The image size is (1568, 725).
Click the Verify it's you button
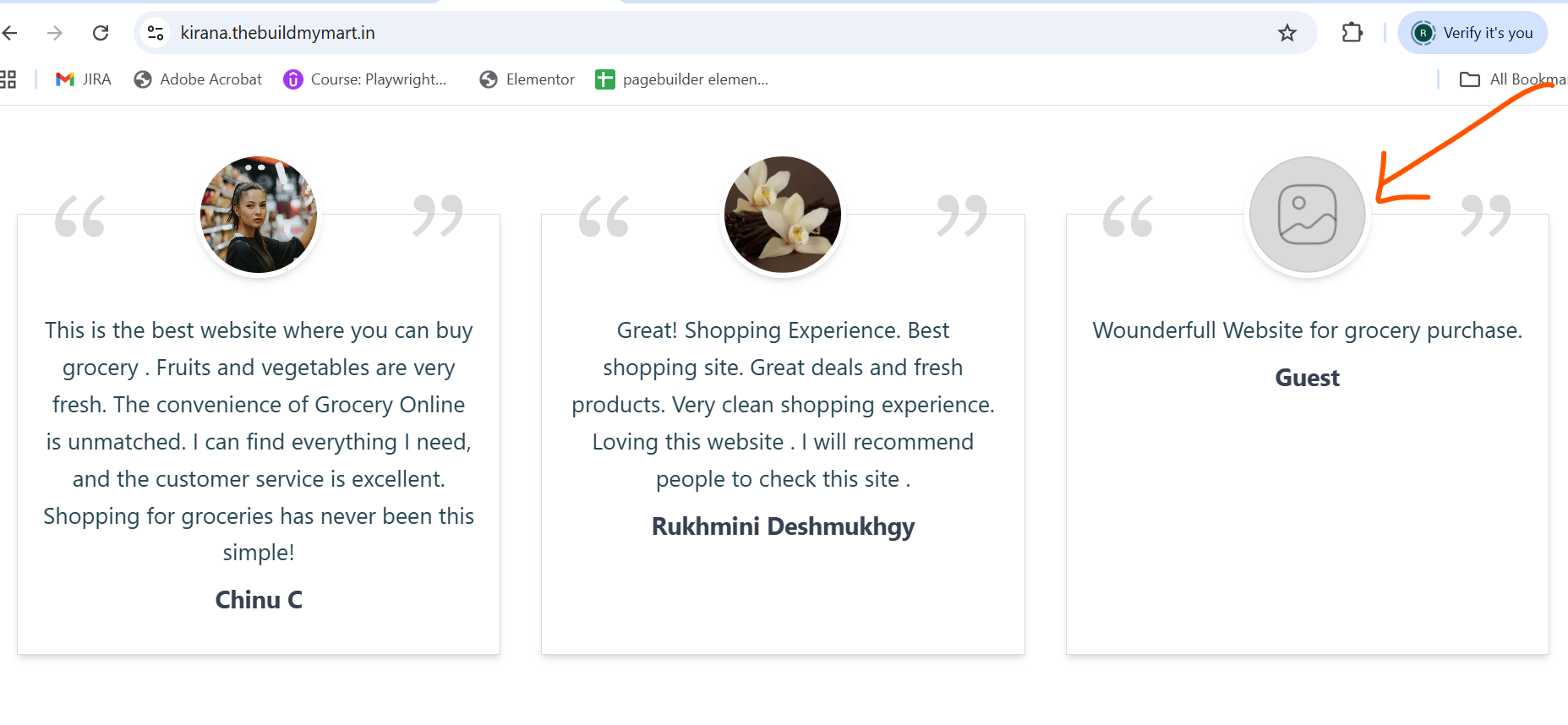click(x=1472, y=33)
